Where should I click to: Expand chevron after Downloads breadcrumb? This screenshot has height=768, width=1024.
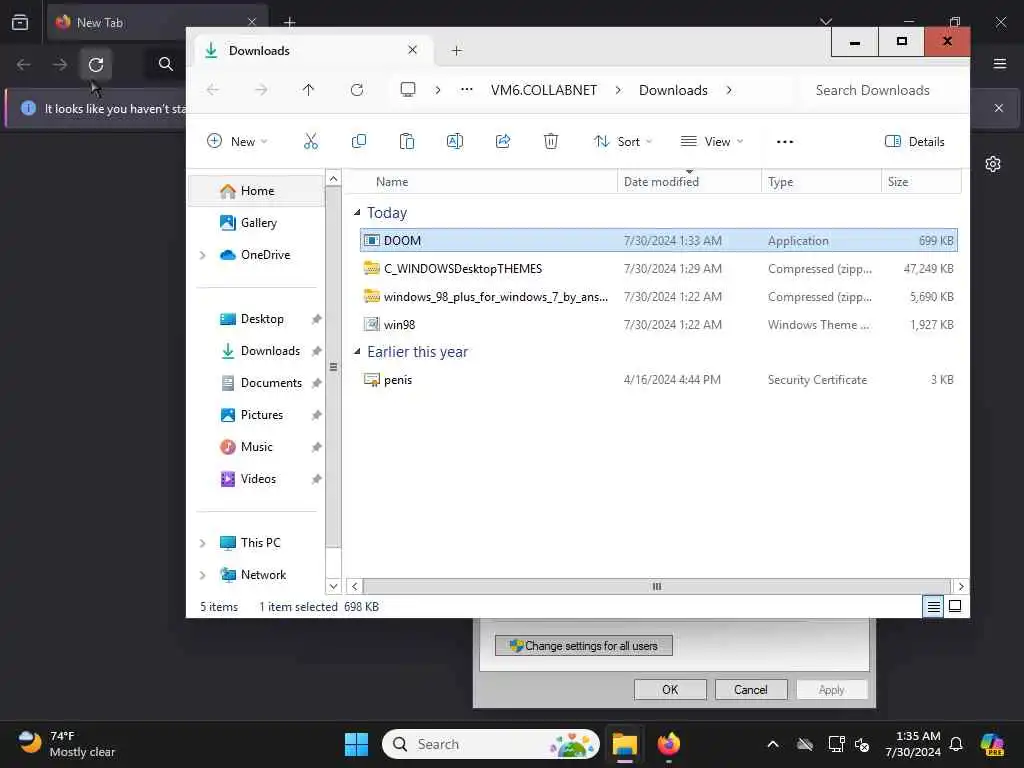coord(729,90)
